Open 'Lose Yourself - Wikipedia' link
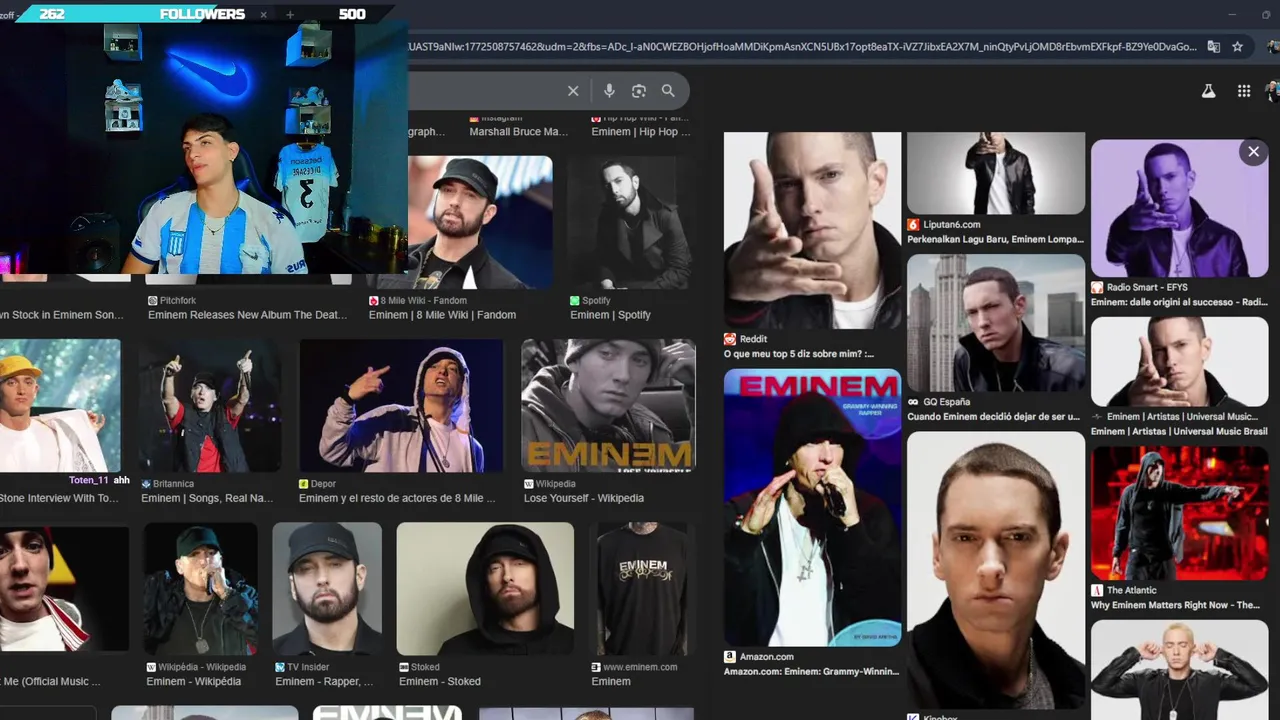The height and width of the screenshot is (720, 1280). 584,498
